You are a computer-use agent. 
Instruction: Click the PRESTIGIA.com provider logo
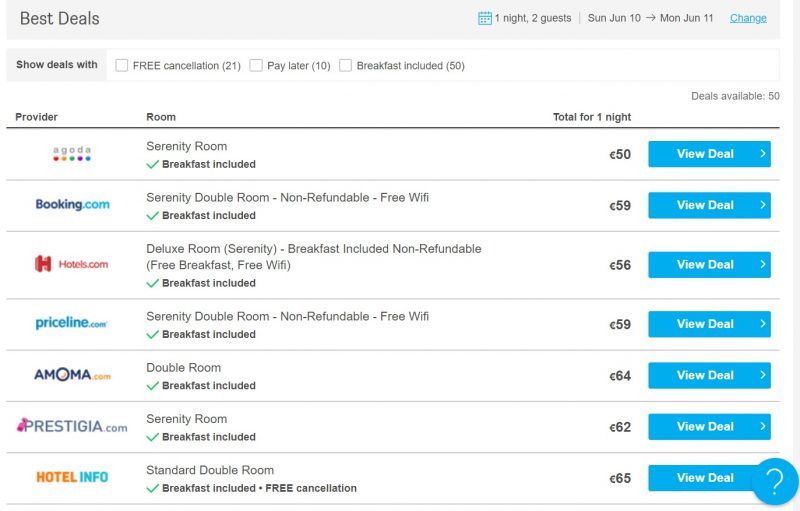pos(72,426)
